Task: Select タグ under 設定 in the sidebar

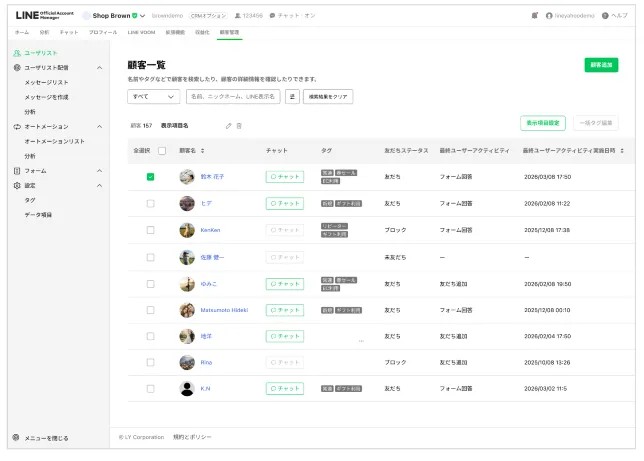Action: coord(30,200)
